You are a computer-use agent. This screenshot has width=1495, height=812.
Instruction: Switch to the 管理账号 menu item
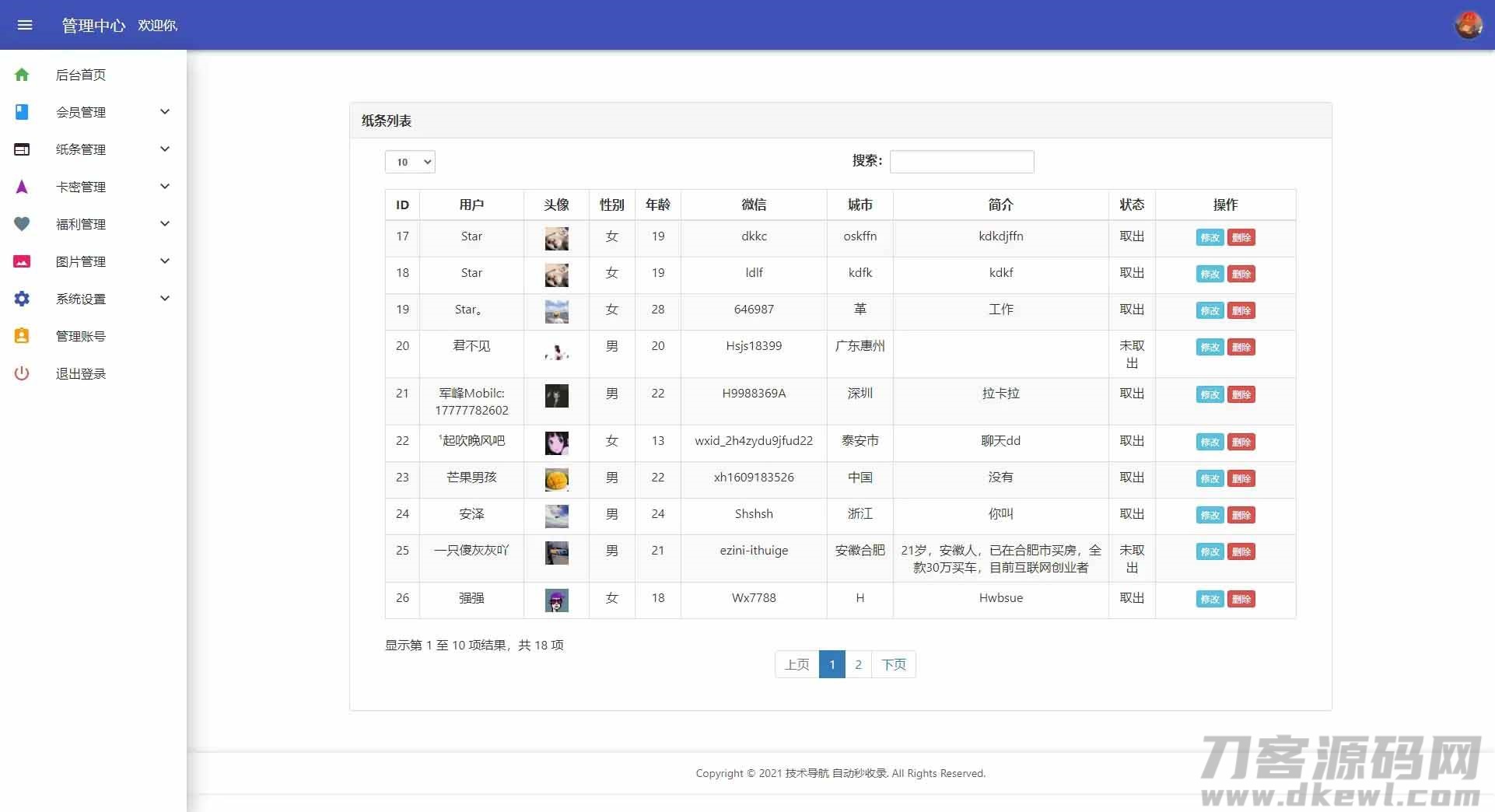pyautogui.click(x=82, y=335)
